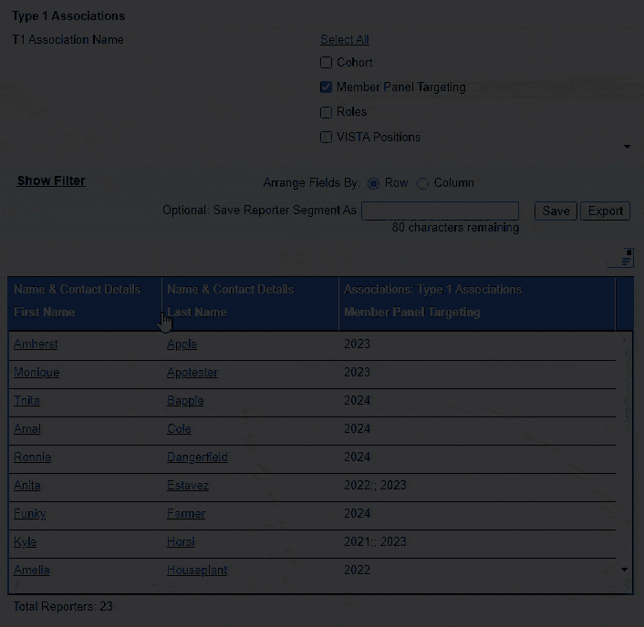The height and width of the screenshot is (627, 644).
Task: Click the small report icon above the table
Action: point(621,258)
